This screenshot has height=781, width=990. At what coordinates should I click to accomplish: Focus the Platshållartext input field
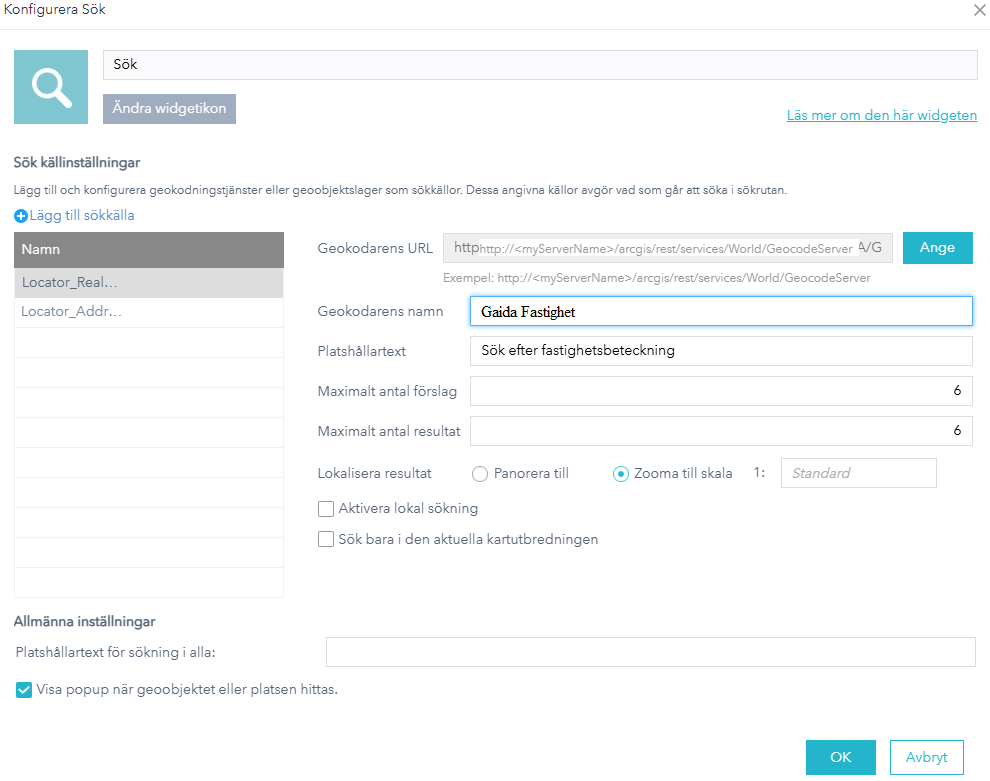[720, 351]
